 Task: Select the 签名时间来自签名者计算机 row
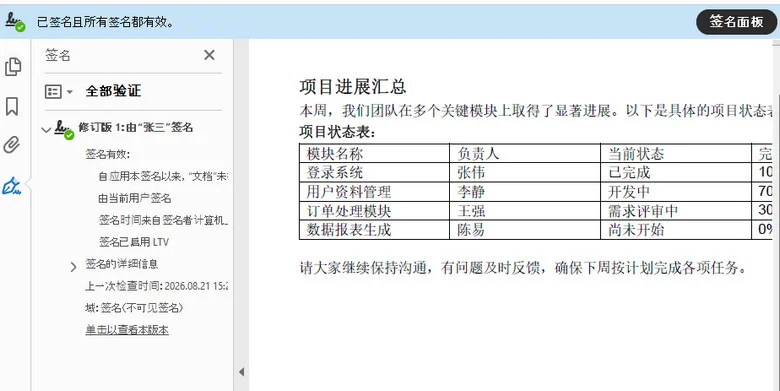(x=163, y=220)
